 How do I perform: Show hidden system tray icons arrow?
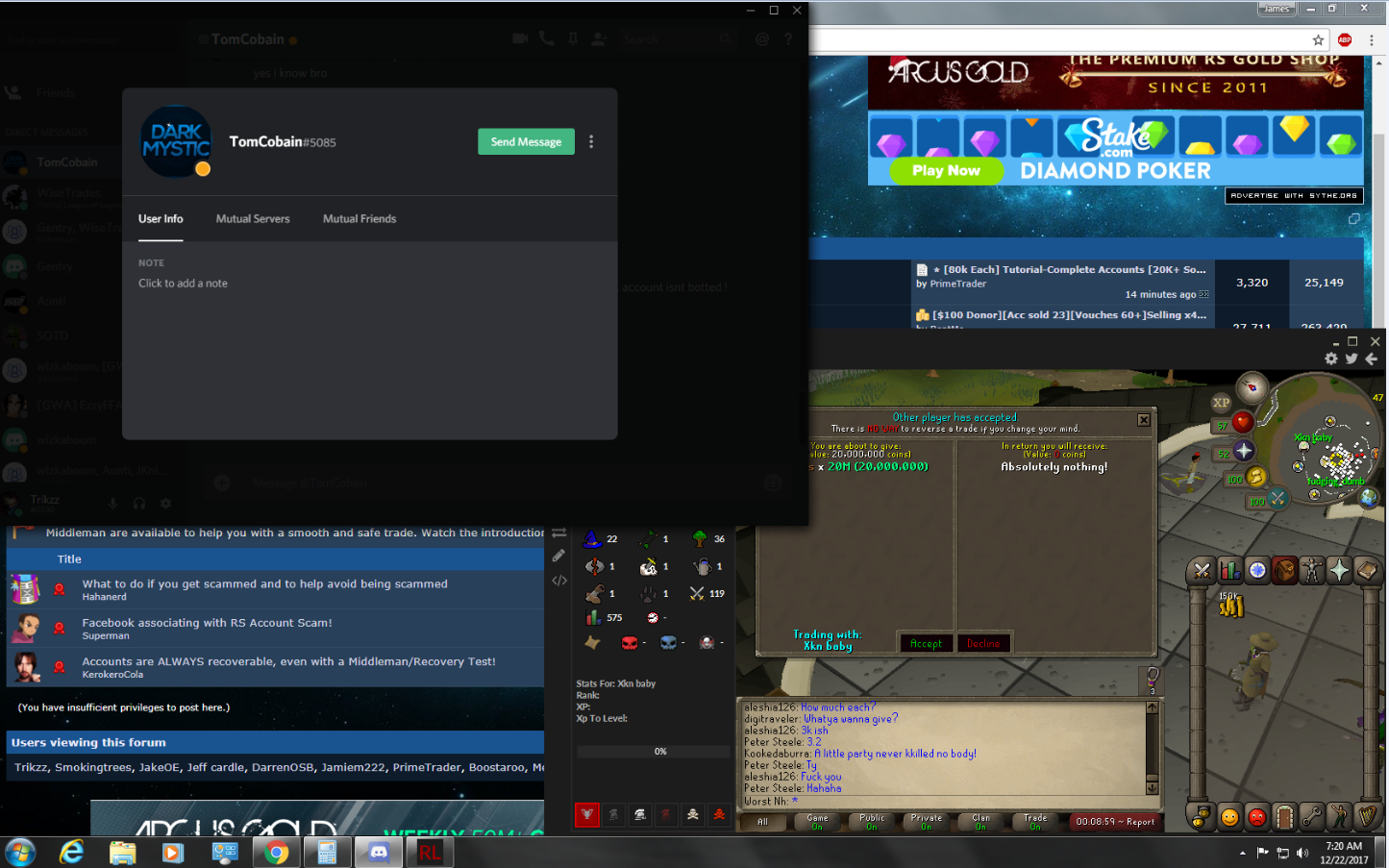(x=1242, y=853)
